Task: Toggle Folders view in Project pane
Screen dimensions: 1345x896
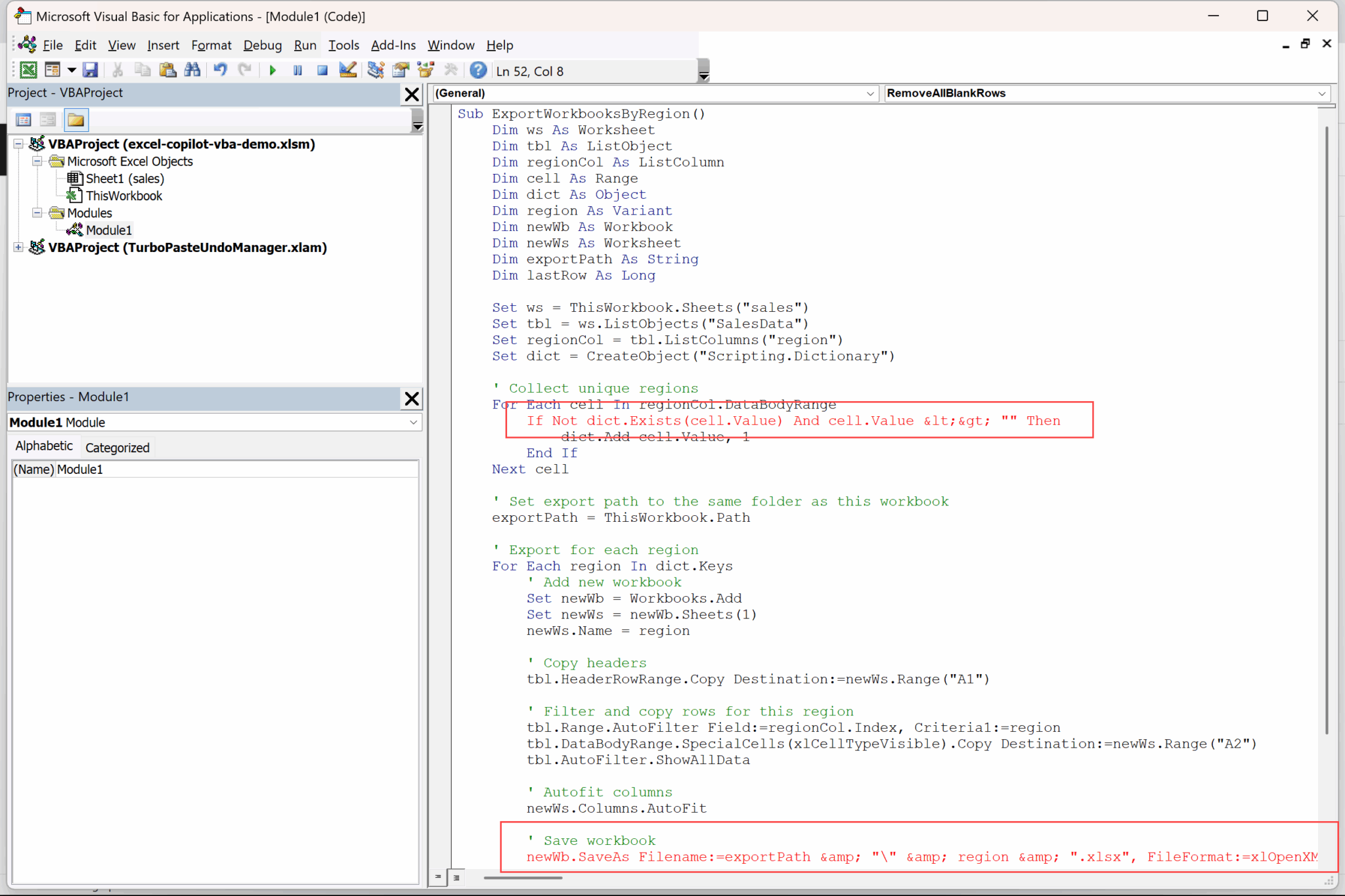Action: 76,119
